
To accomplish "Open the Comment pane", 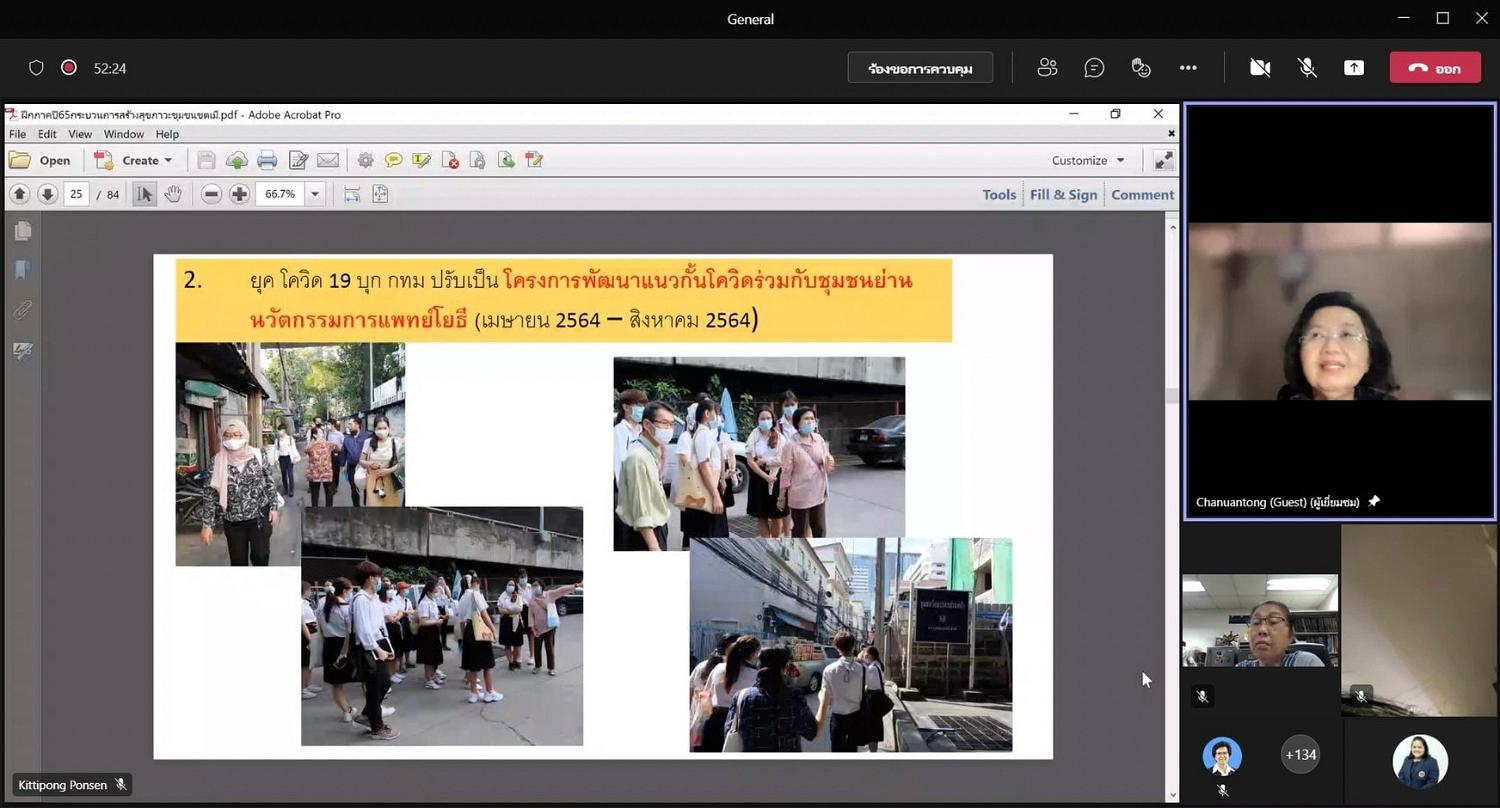I will click(x=1142, y=195).
